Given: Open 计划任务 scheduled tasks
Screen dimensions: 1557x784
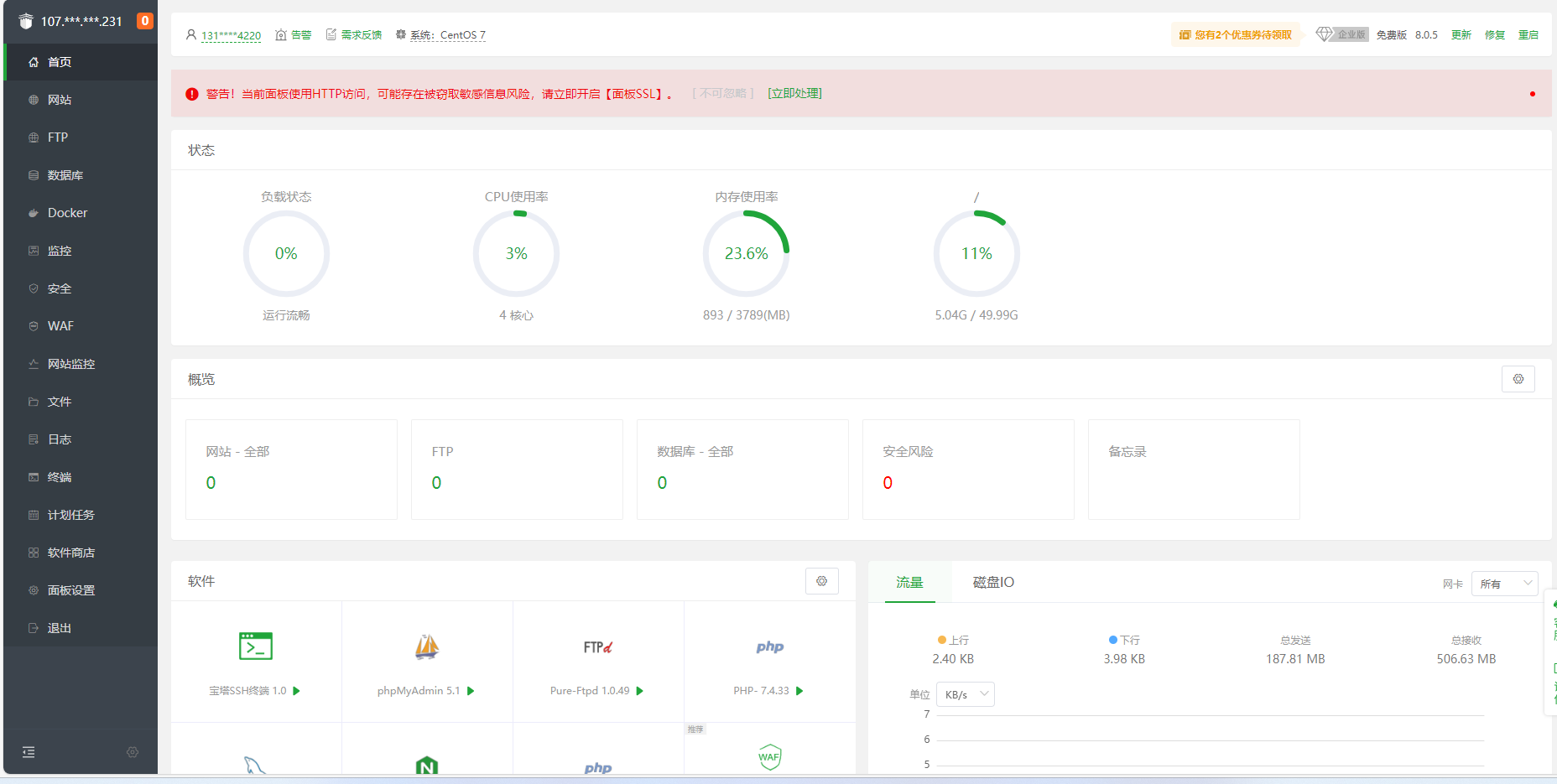Looking at the screenshot, I should 81,515.
